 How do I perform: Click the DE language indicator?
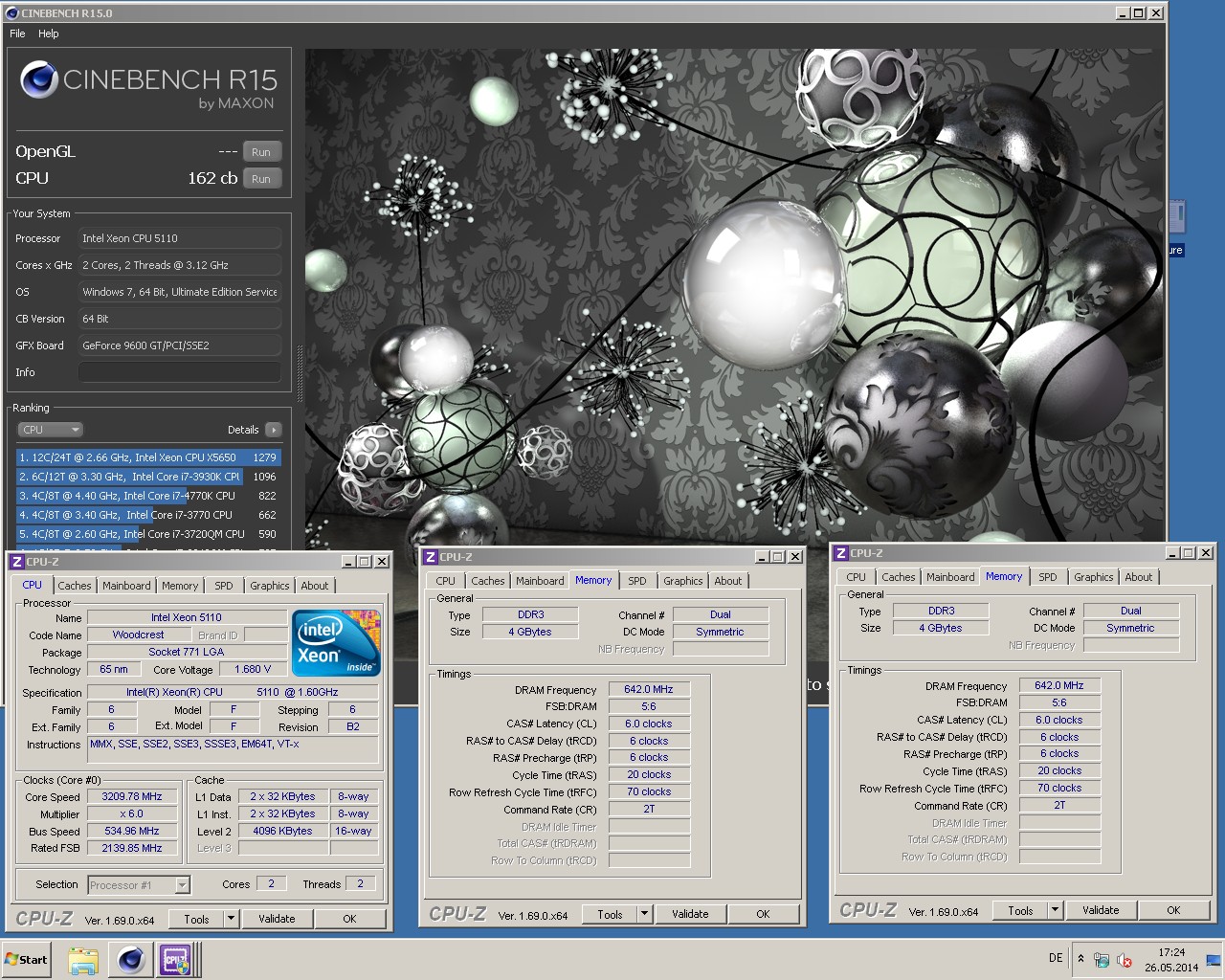coord(1056,958)
